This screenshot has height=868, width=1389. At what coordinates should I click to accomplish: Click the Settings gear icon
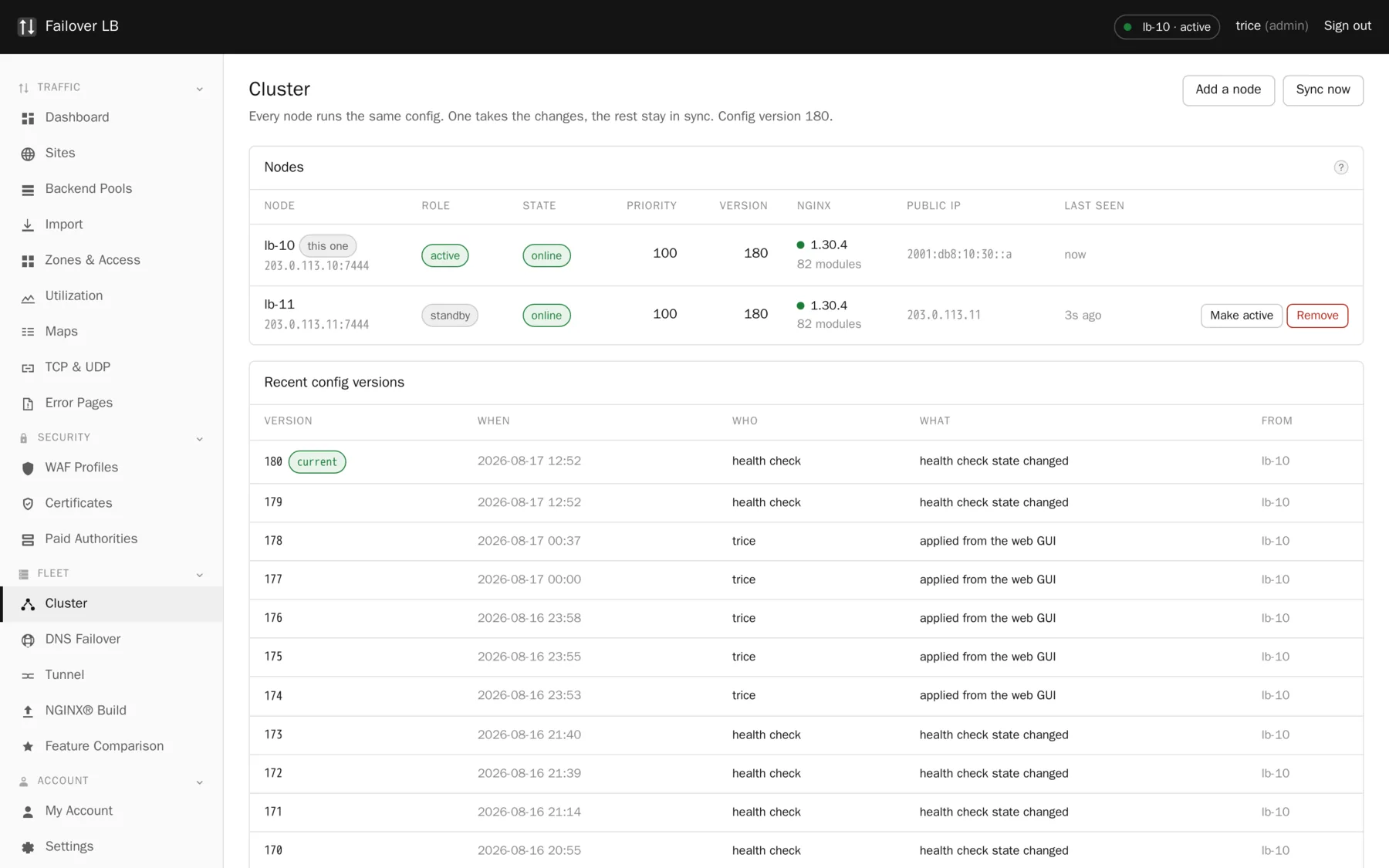tap(28, 847)
